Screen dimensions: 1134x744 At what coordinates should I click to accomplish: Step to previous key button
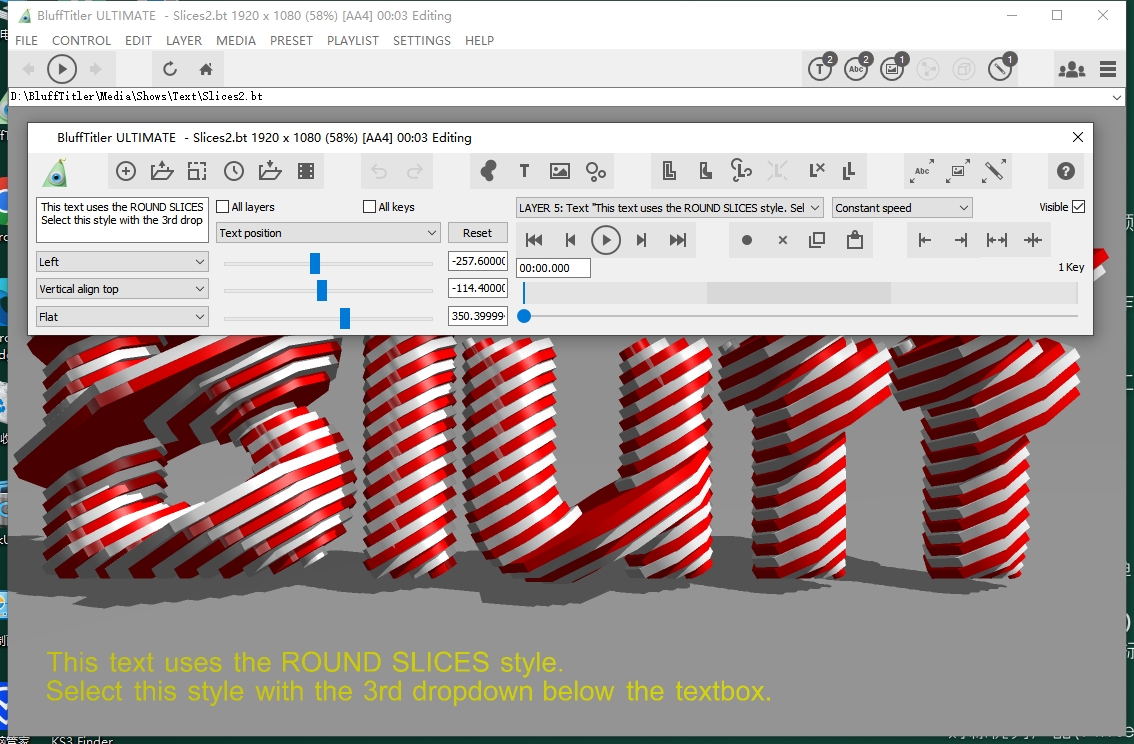[x=570, y=240]
